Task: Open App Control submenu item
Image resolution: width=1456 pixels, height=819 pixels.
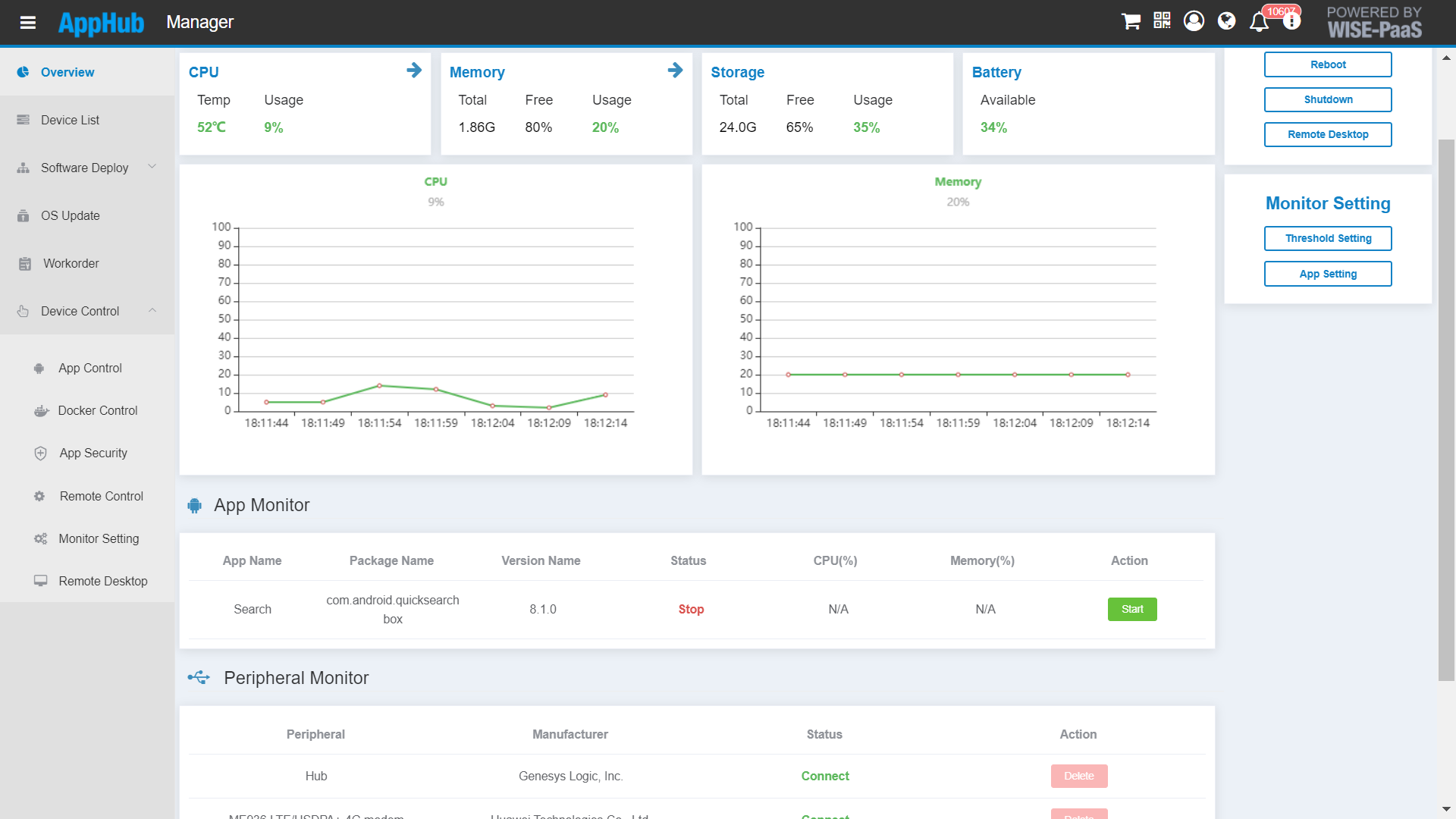Action: point(87,368)
